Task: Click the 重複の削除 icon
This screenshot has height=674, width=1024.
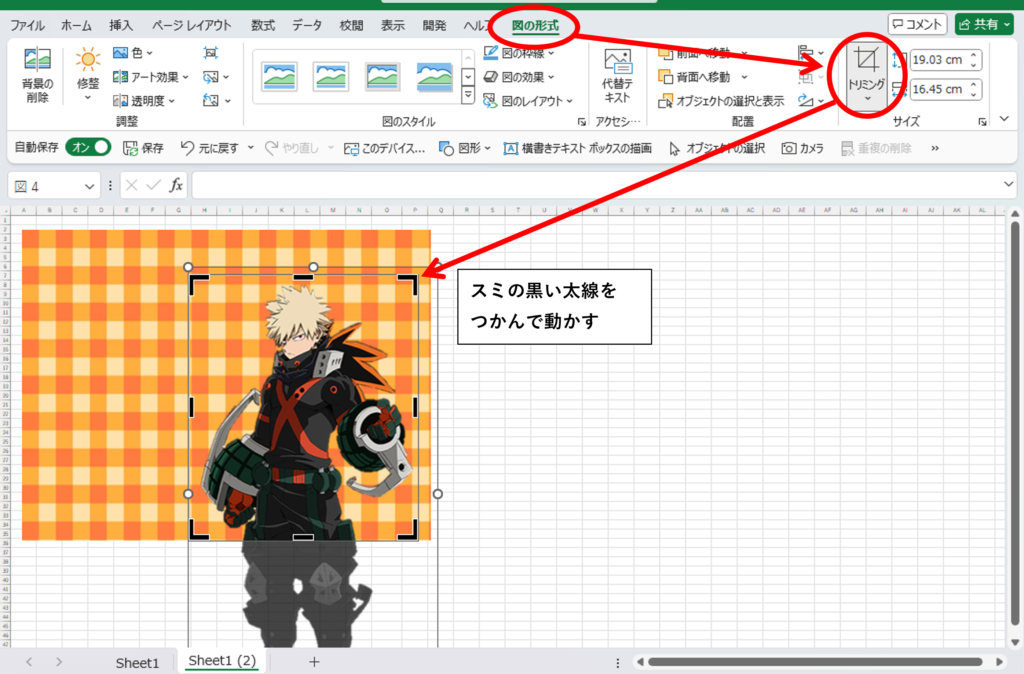Action: tap(848, 149)
